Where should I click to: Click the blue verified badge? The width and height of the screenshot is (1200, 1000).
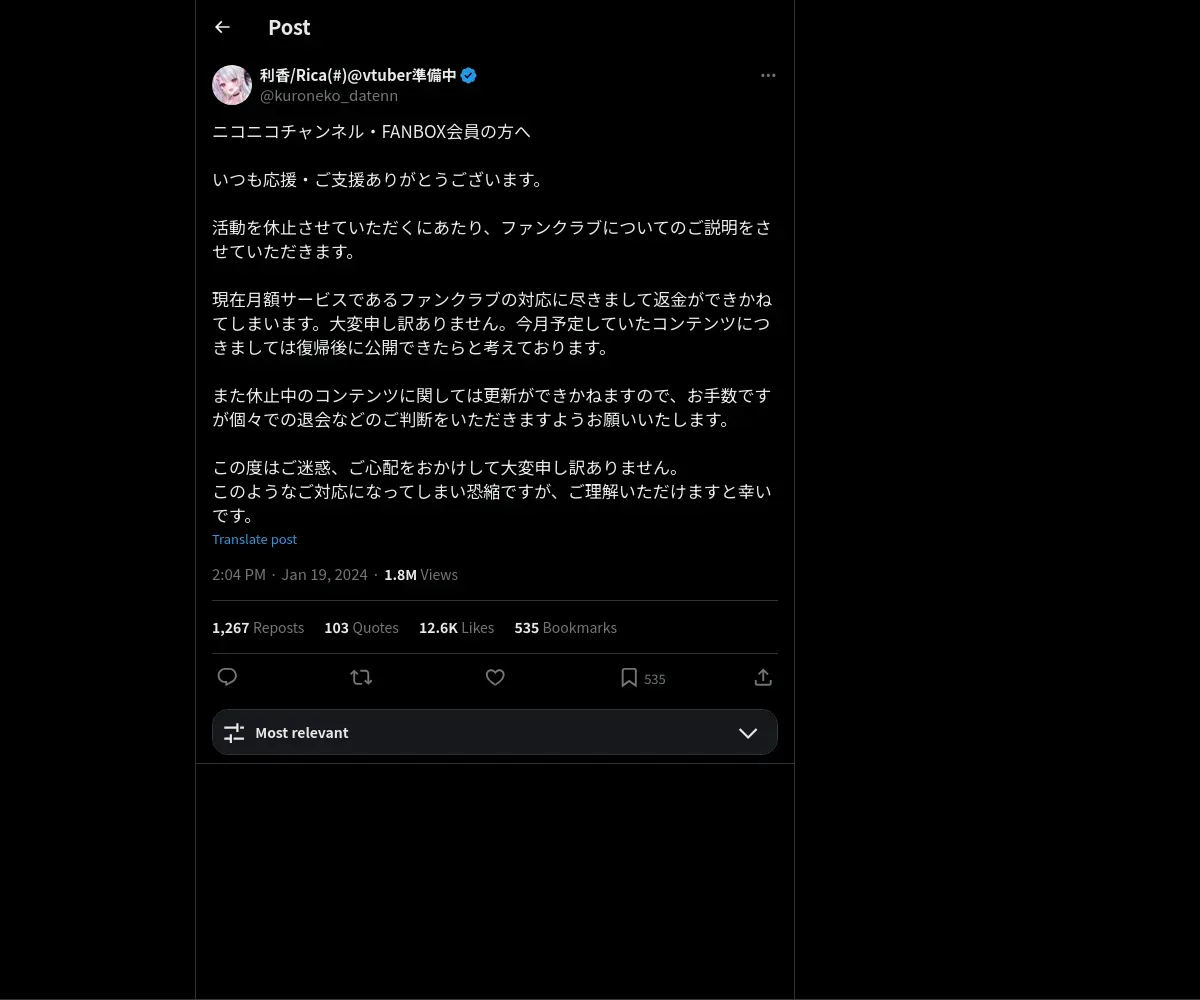(x=468, y=75)
